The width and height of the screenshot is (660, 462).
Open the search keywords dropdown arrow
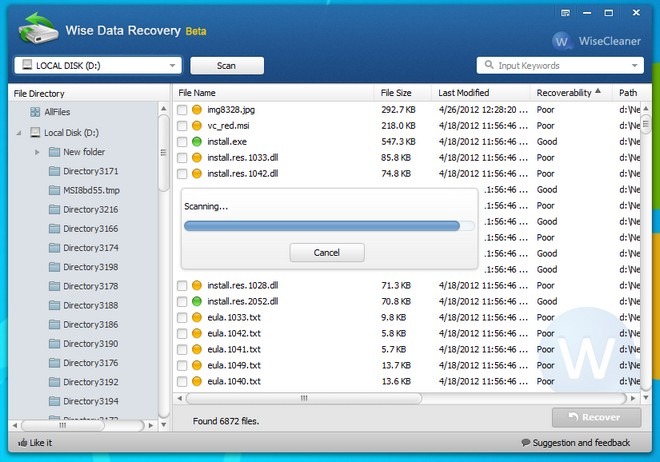point(634,66)
